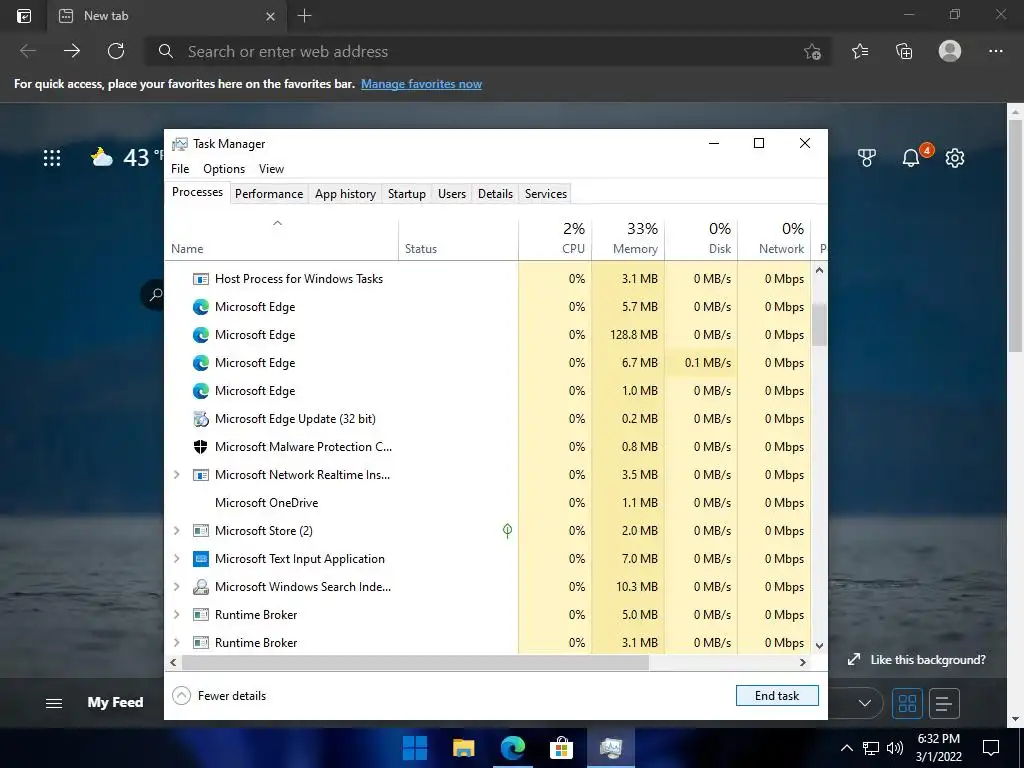The width and height of the screenshot is (1024, 768).
Task: Go forward in Edge
Action: click(x=72, y=51)
